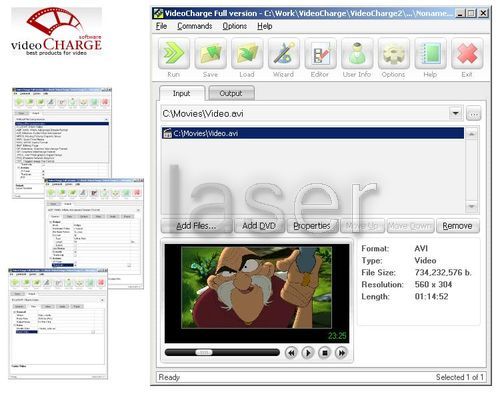This screenshot has width=500, height=400.
Task: Click the Run toolbar icon
Action: pyautogui.click(x=174, y=53)
